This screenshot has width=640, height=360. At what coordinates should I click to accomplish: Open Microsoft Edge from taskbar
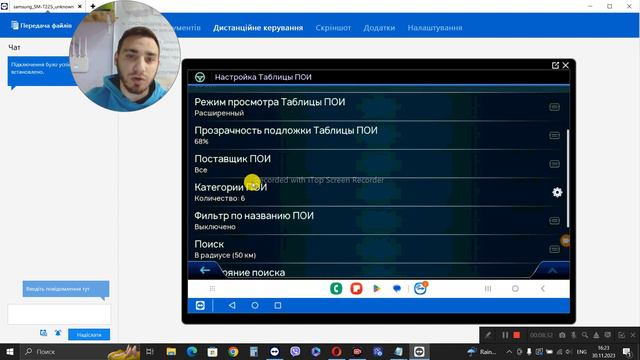click(x=192, y=351)
